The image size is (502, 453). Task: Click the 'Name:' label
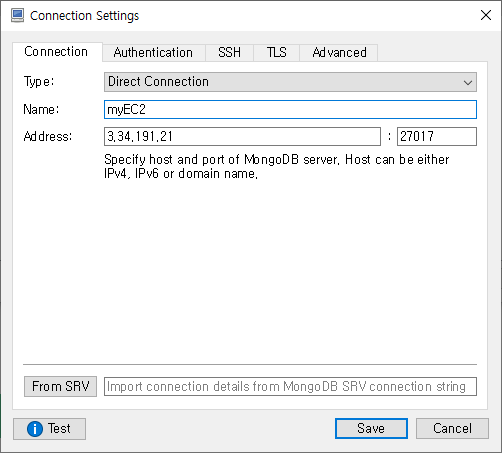(x=41, y=109)
